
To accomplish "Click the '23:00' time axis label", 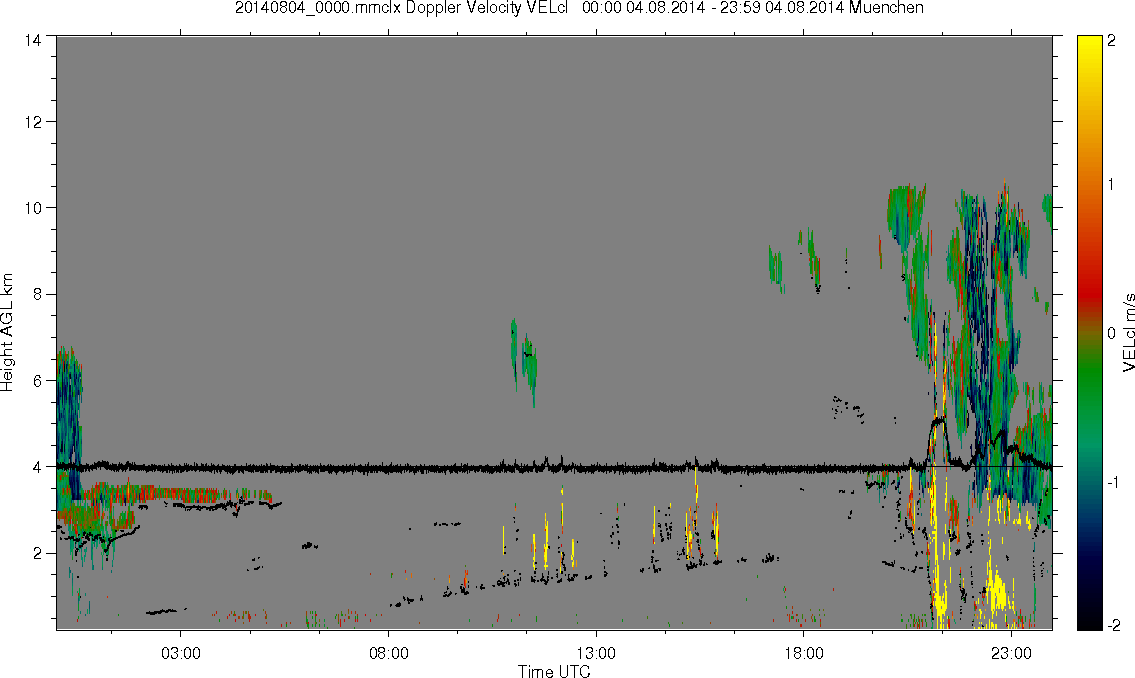I will click(1012, 653).
